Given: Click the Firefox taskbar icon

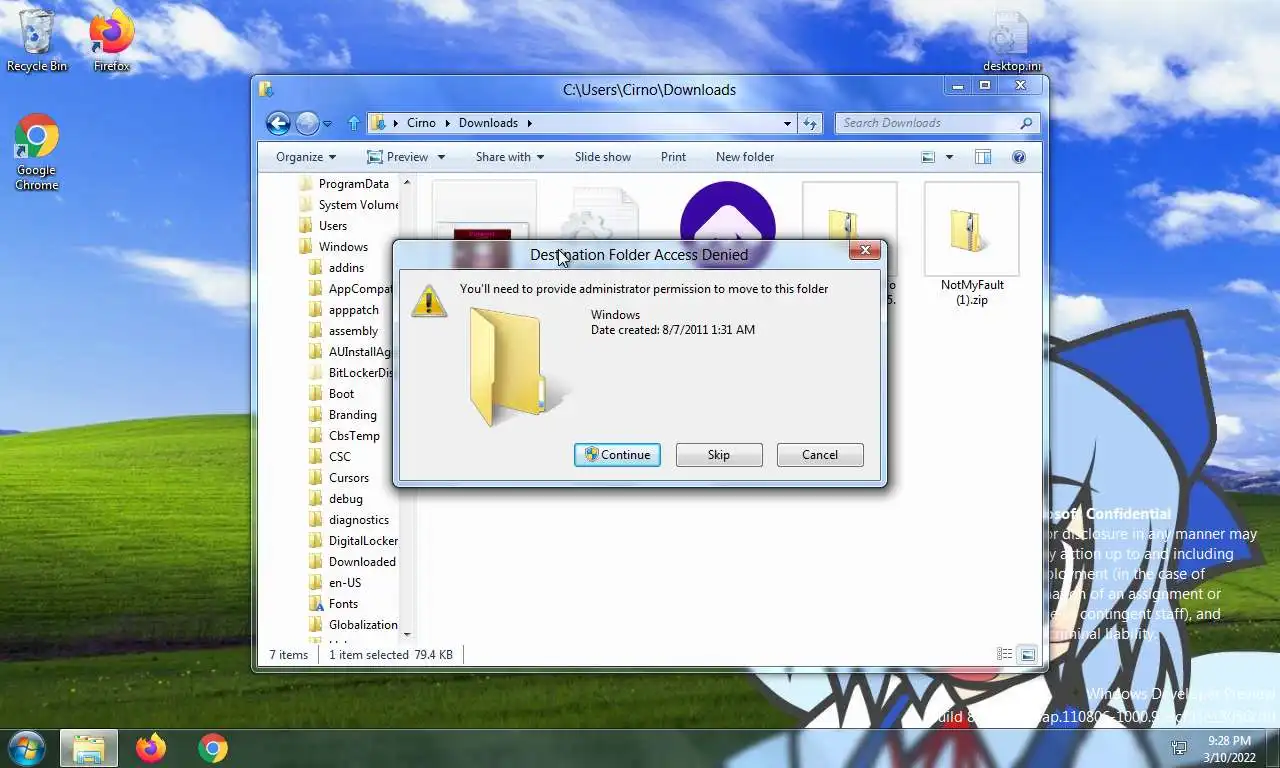Looking at the screenshot, I should (151, 748).
